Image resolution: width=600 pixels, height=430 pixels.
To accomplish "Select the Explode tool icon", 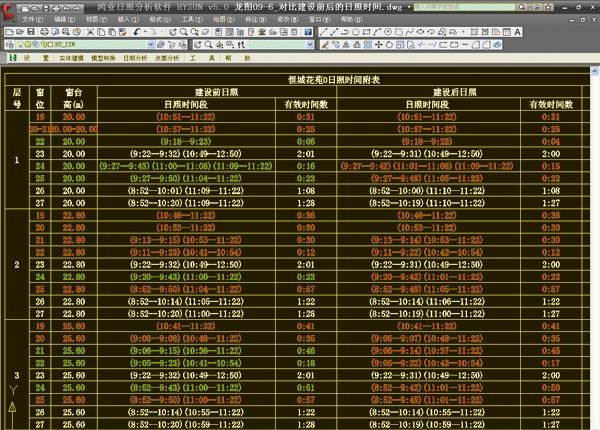I will (497, 45).
